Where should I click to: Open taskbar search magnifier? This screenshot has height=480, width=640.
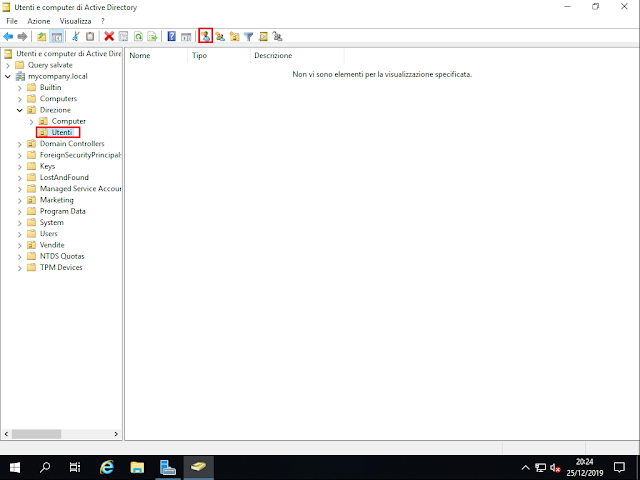(x=45, y=467)
